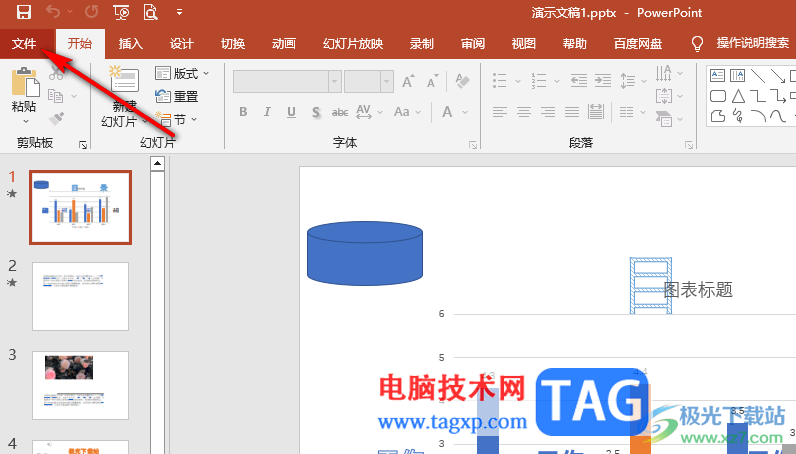Open print preview icon in quick access toolbar

click(150, 12)
